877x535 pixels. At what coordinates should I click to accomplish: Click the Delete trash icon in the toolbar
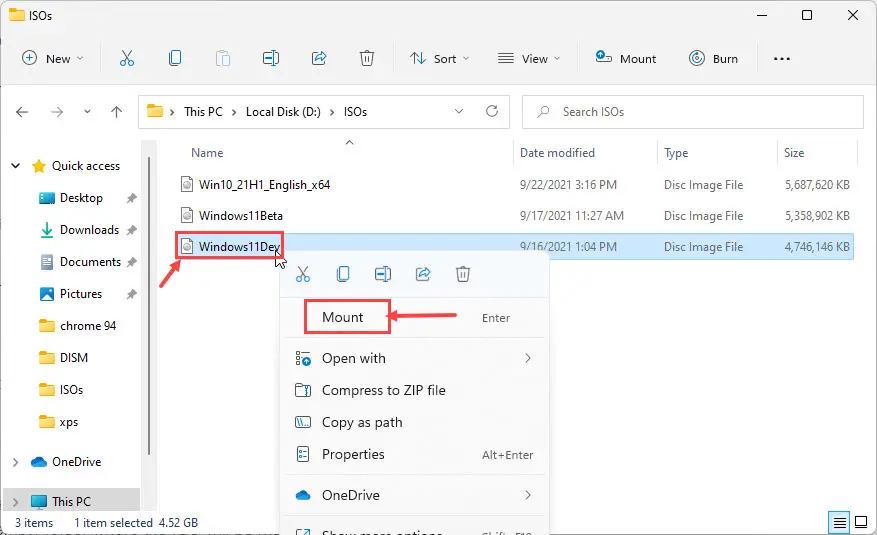367,58
